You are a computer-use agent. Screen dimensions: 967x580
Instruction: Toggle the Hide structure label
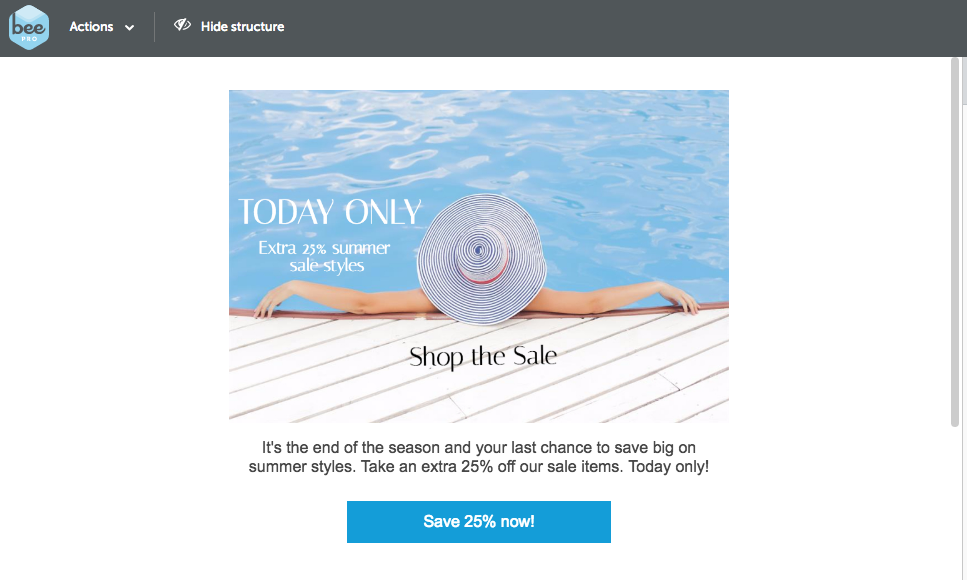[242, 27]
